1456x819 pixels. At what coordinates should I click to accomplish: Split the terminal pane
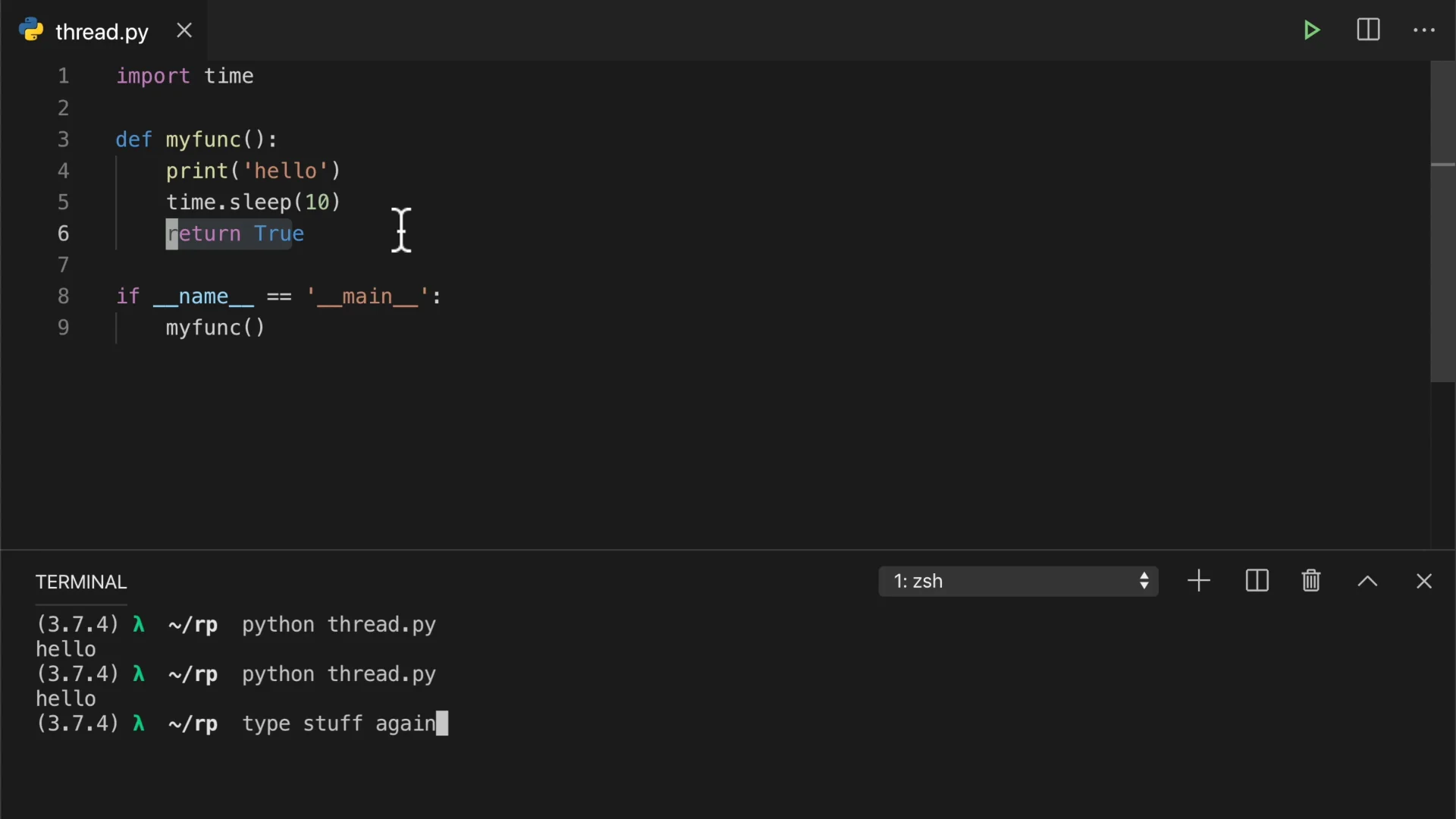[x=1257, y=582]
